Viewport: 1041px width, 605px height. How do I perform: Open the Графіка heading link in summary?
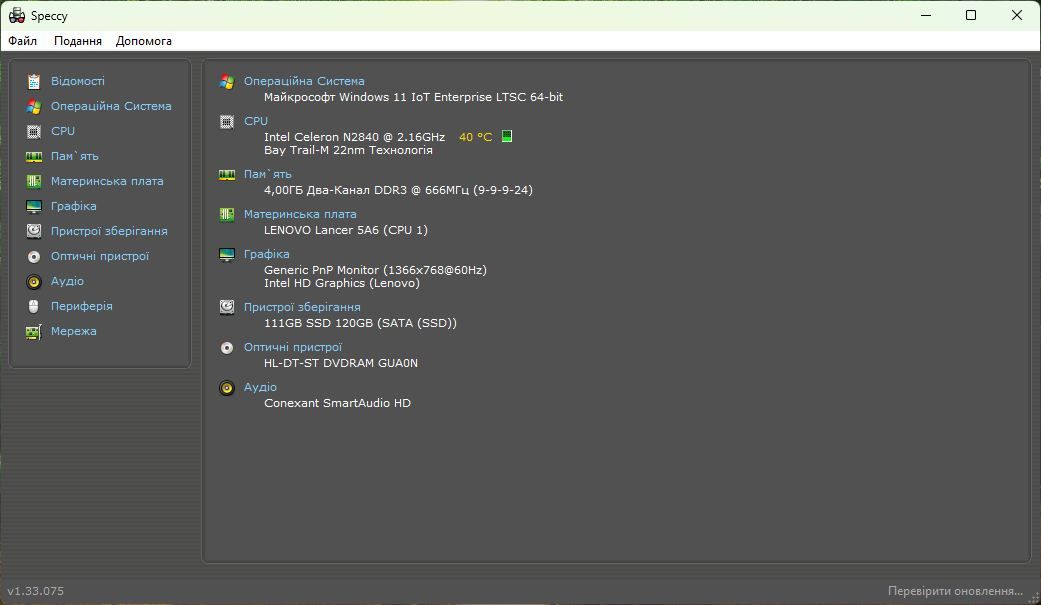pyautogui.click(x=266, y=254)
